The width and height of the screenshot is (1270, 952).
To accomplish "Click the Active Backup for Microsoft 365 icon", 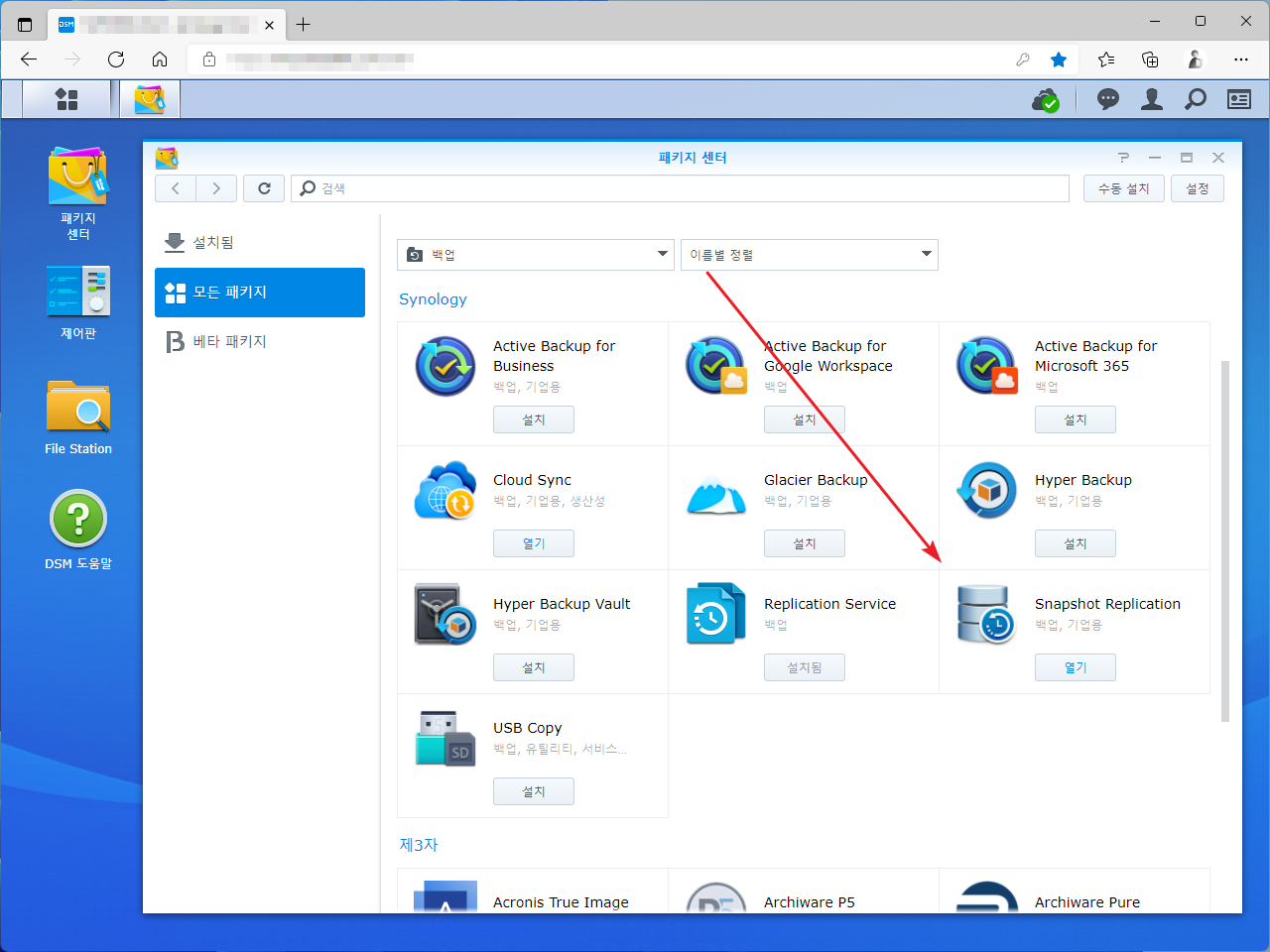I will (987, 366).
